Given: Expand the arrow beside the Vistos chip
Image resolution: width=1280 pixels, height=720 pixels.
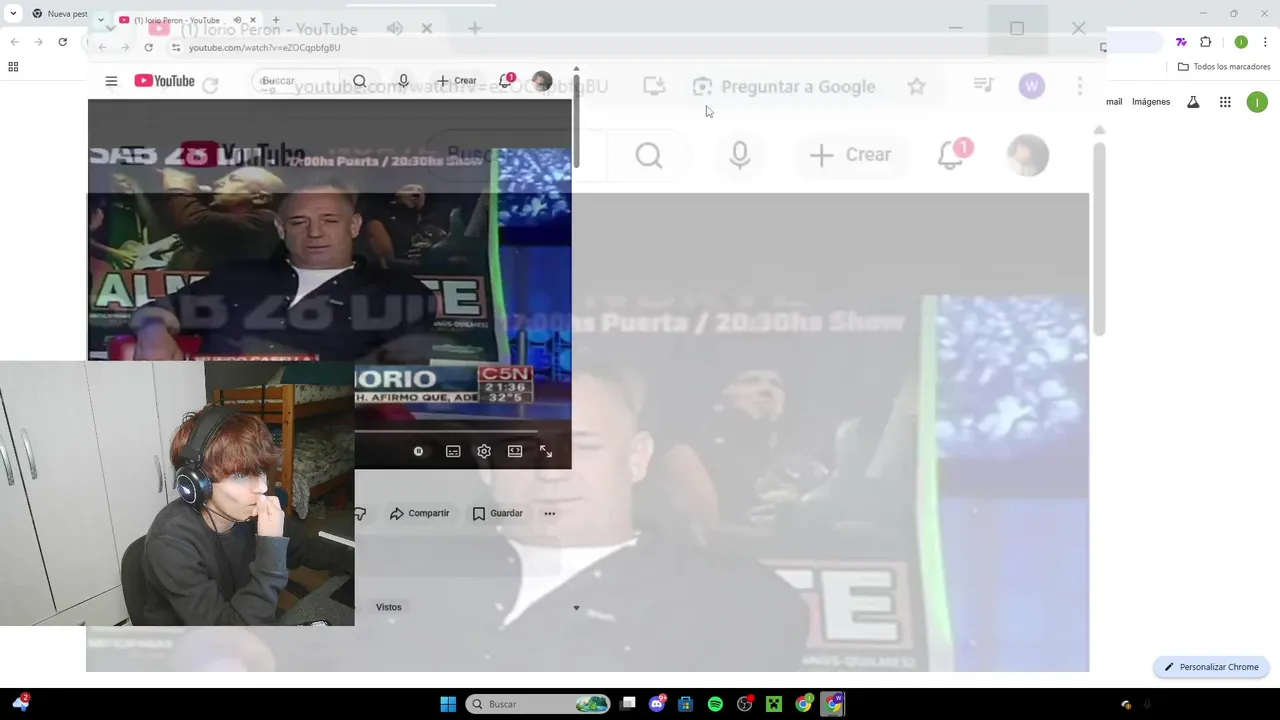Looking at the screenshot, I should 576,608.
